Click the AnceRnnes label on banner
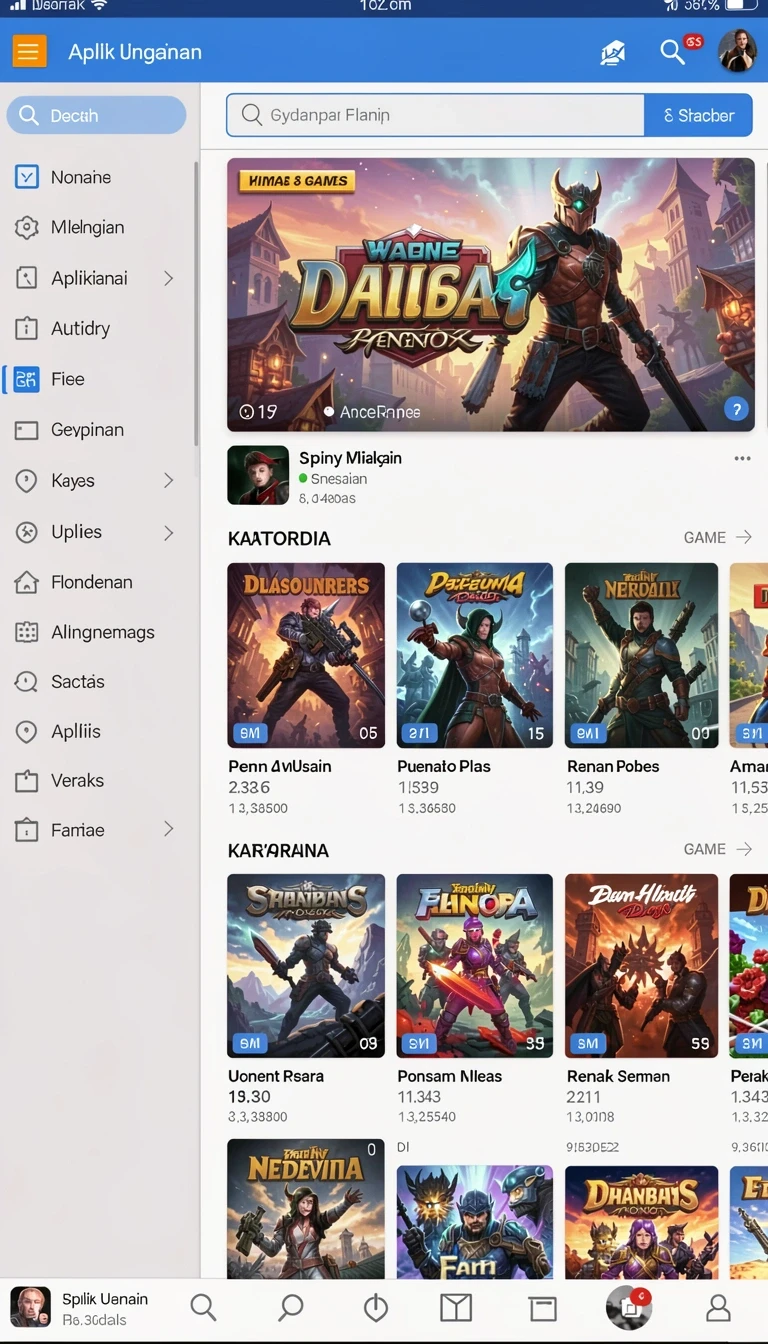Image resolution: width=768 pixels, height=1344 pixels. (380, 412)
